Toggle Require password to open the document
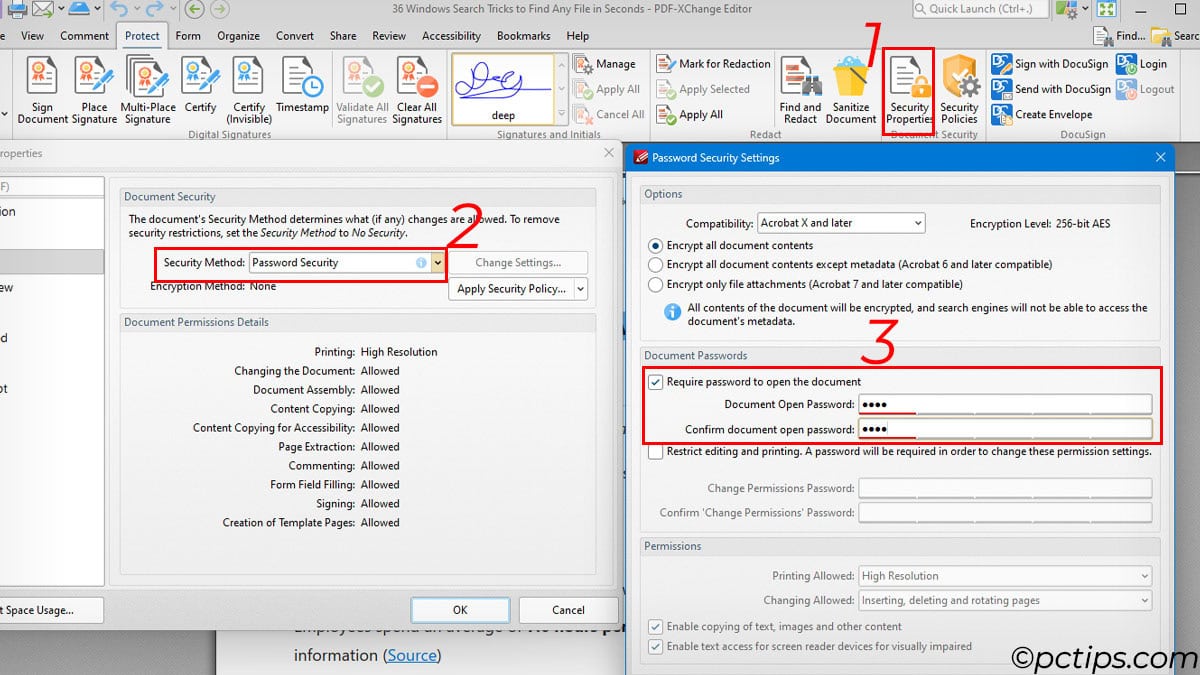Screen dimensions: 1200x675 [x=656, y=381]
